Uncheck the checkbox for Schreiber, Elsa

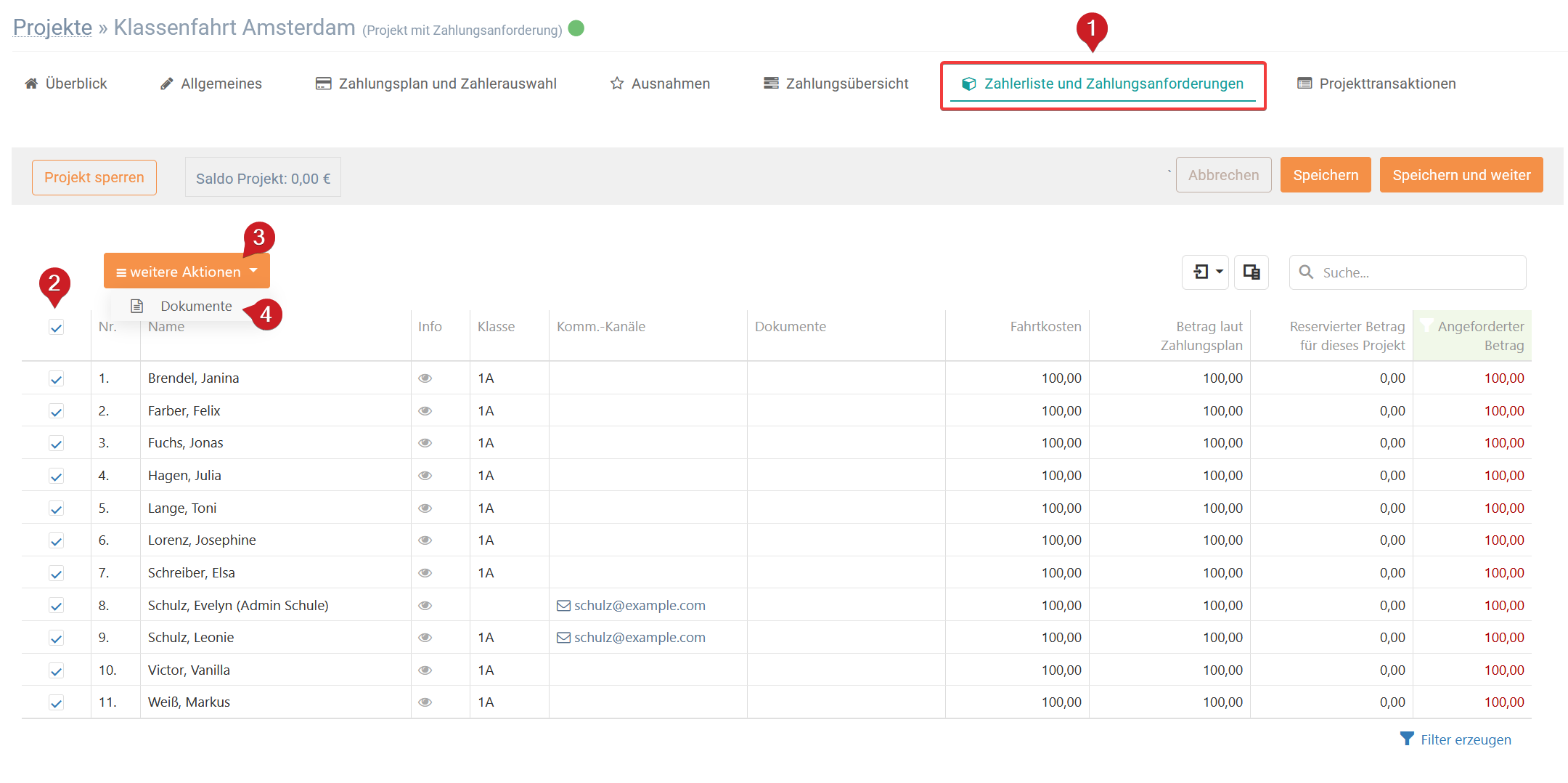click(56, 573)
